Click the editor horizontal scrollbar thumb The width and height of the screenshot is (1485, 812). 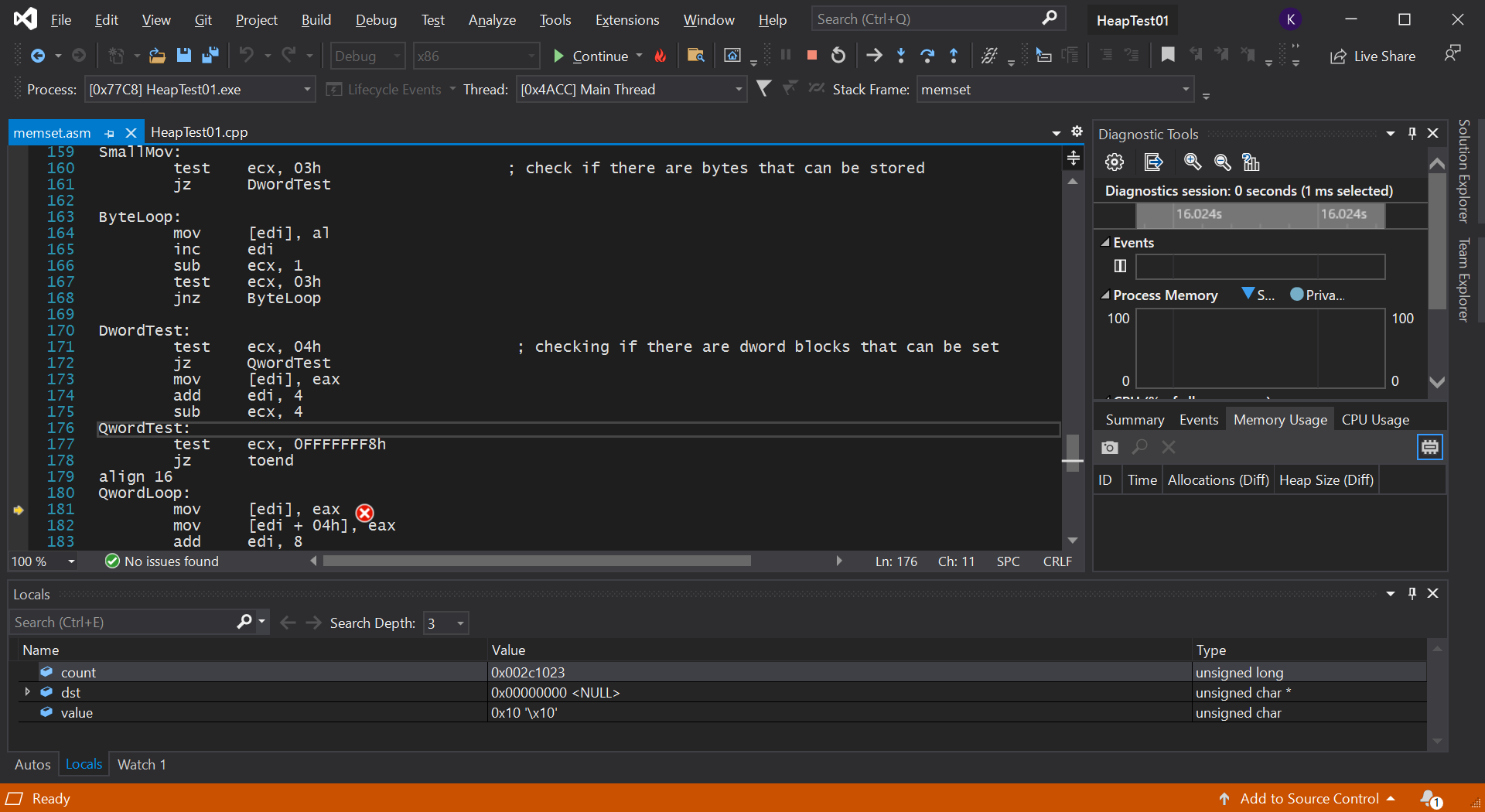coord(537,561)
